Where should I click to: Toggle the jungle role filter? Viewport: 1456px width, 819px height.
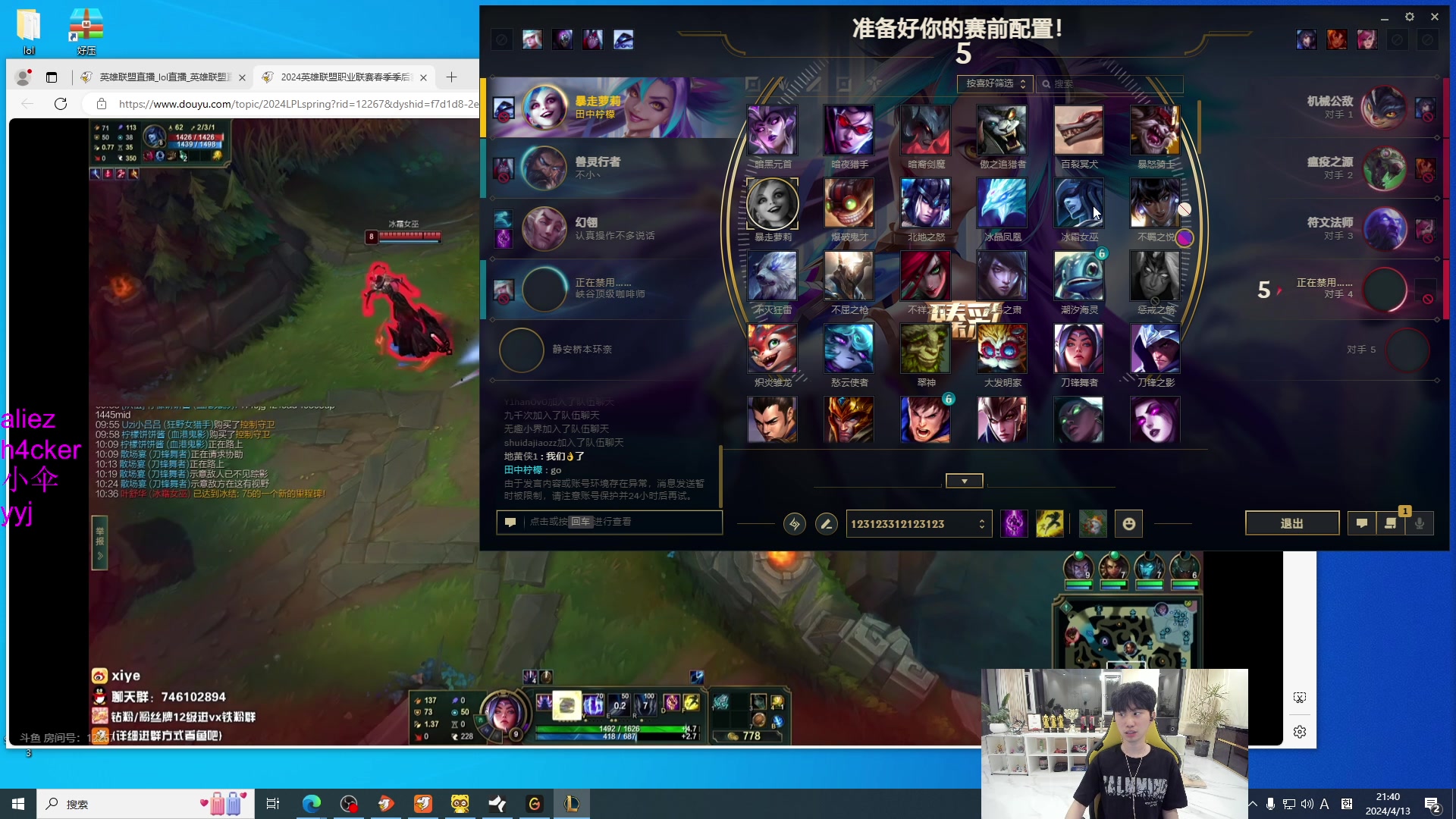(x=783, y=83)
